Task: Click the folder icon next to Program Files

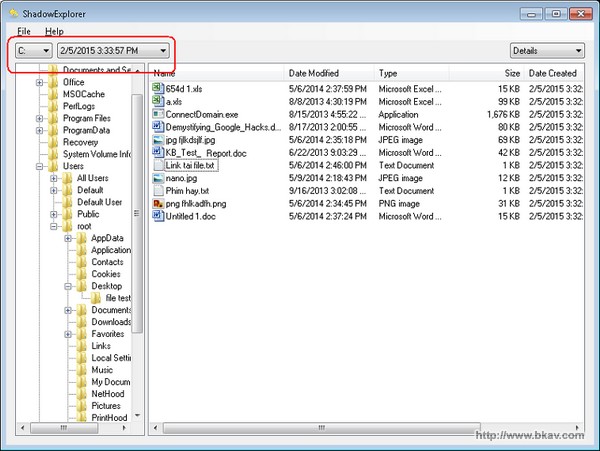Action: pyautogui.click(x=54, y=118)
